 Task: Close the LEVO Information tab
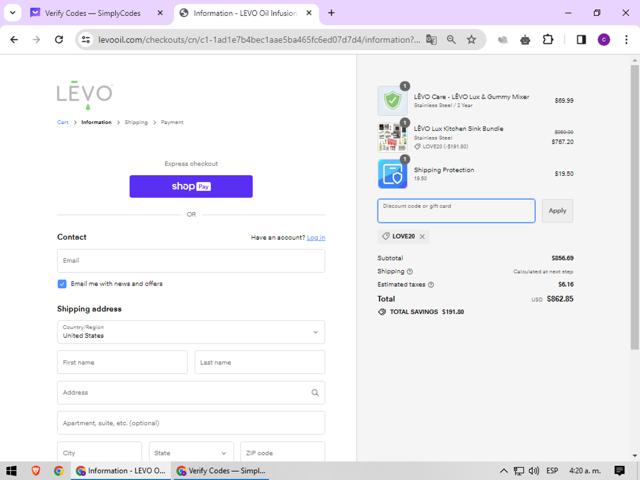coord(309,13)
